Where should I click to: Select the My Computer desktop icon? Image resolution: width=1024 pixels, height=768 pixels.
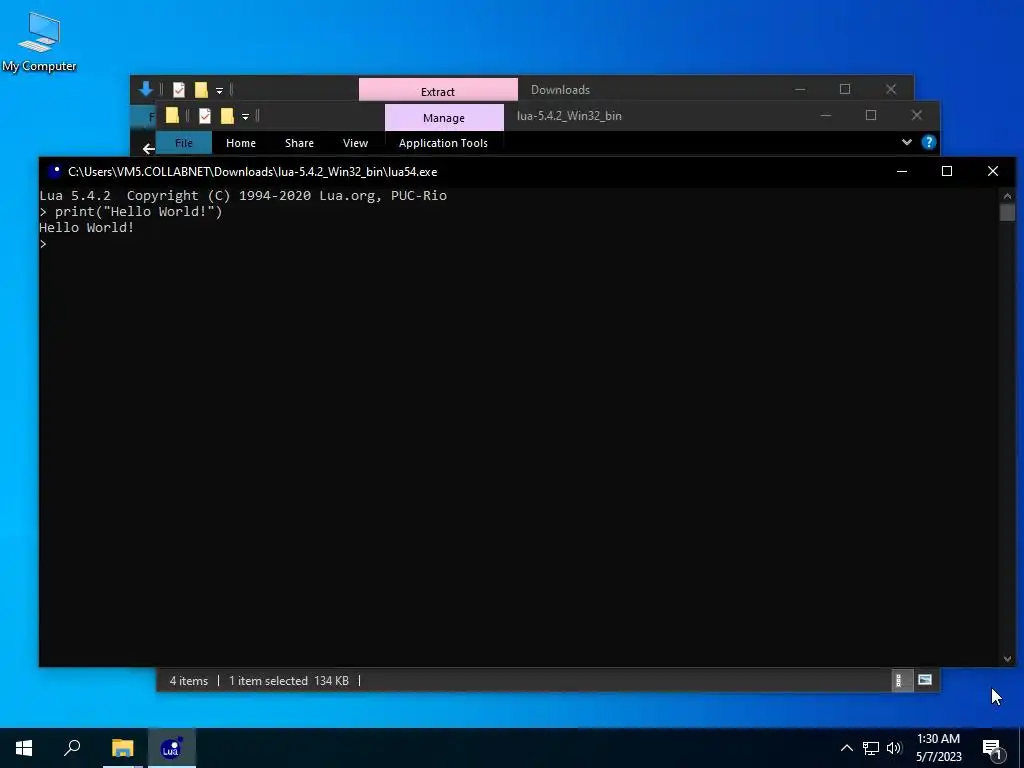coord(39,42)
